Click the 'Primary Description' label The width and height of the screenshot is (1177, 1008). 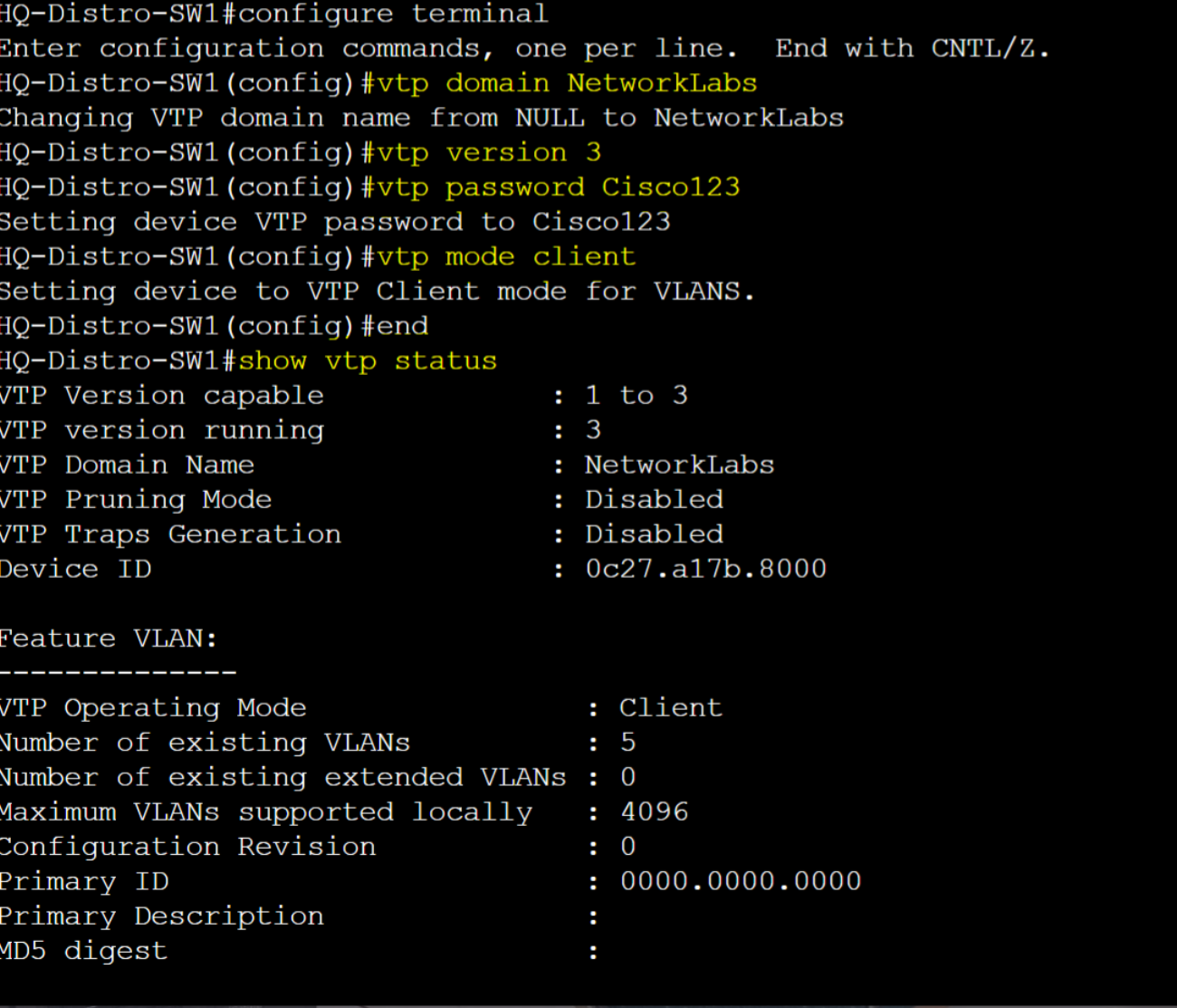tap(161, 917)
